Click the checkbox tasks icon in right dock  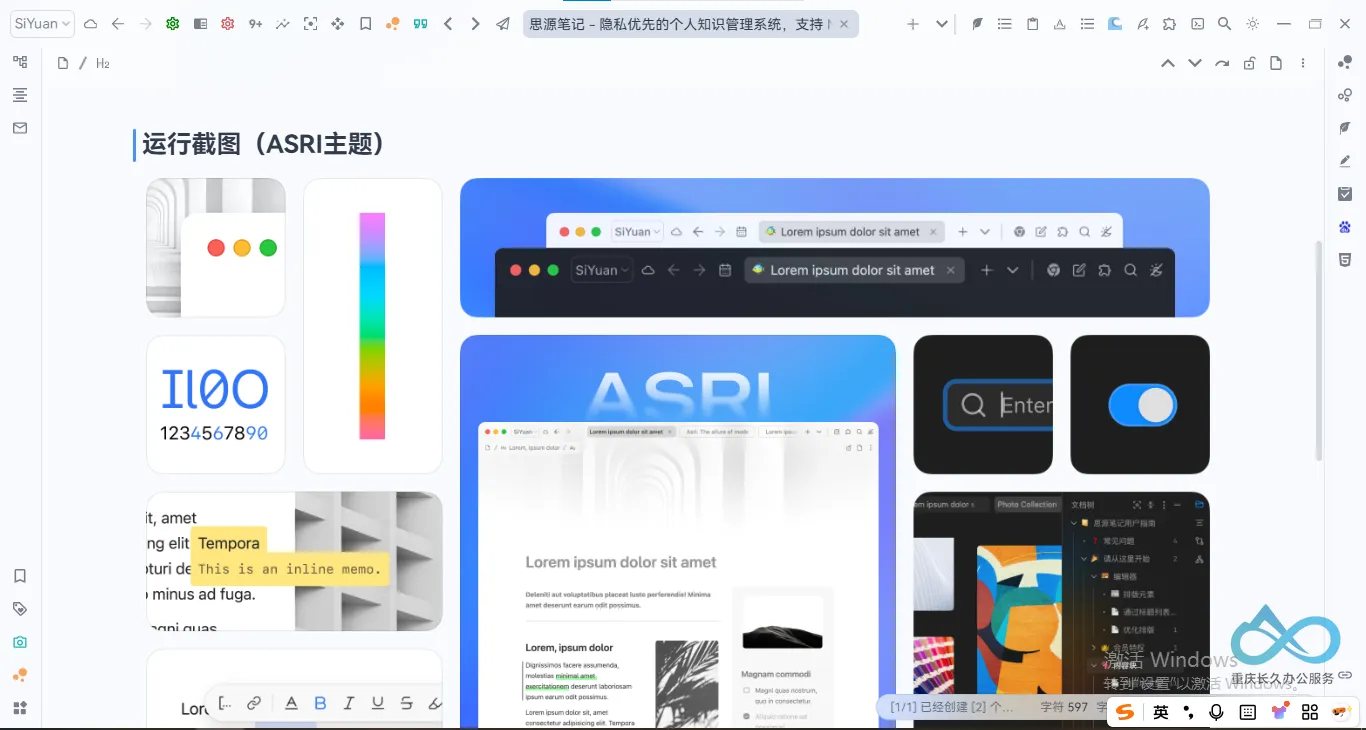(x=1345, y=194)
